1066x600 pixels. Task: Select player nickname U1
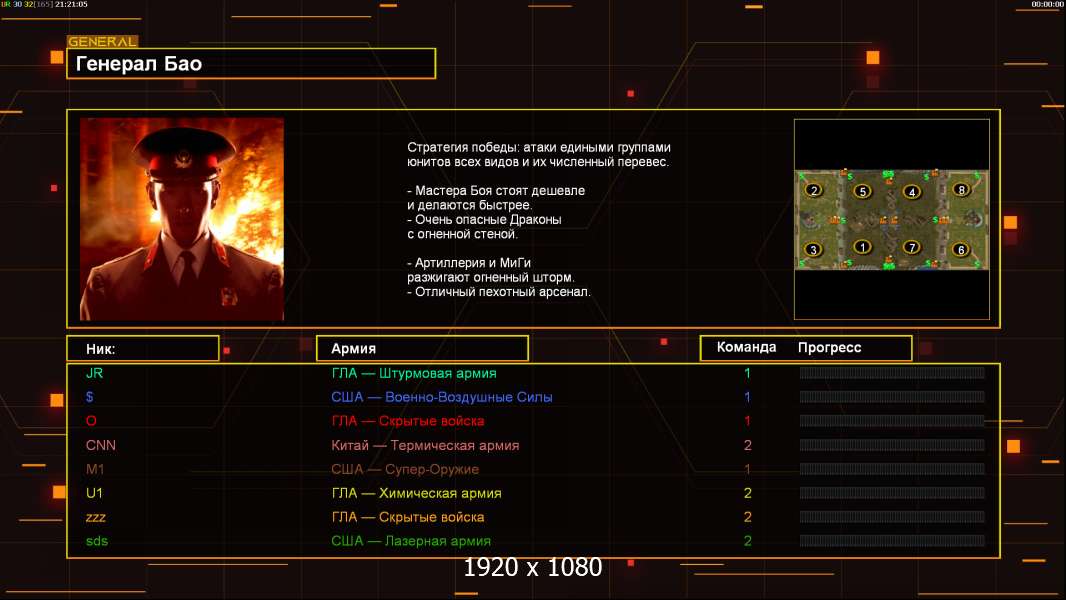pos(94,493)
